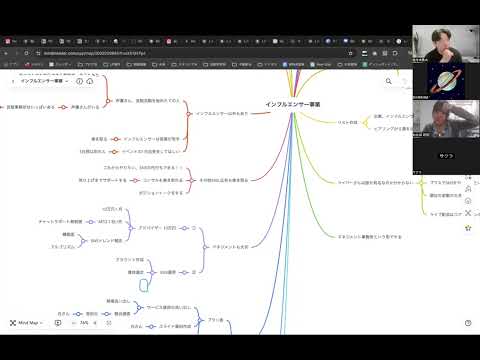Click the help question mark icon
The width and height of the screenshot is (480, 360).
(x=468, y=323)
